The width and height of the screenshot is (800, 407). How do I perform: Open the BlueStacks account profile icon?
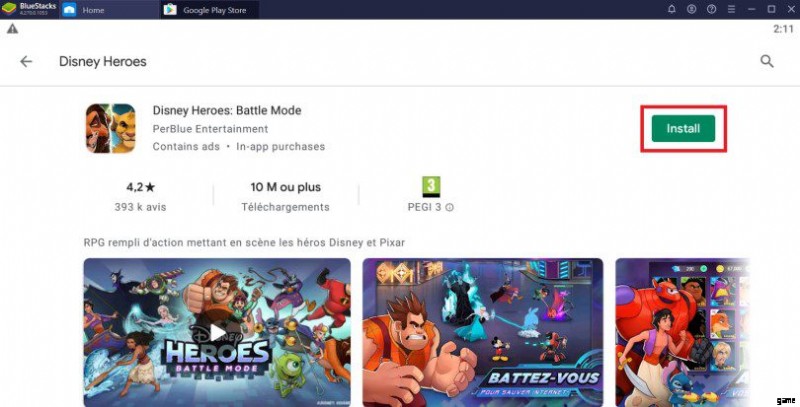coord(690,10)
